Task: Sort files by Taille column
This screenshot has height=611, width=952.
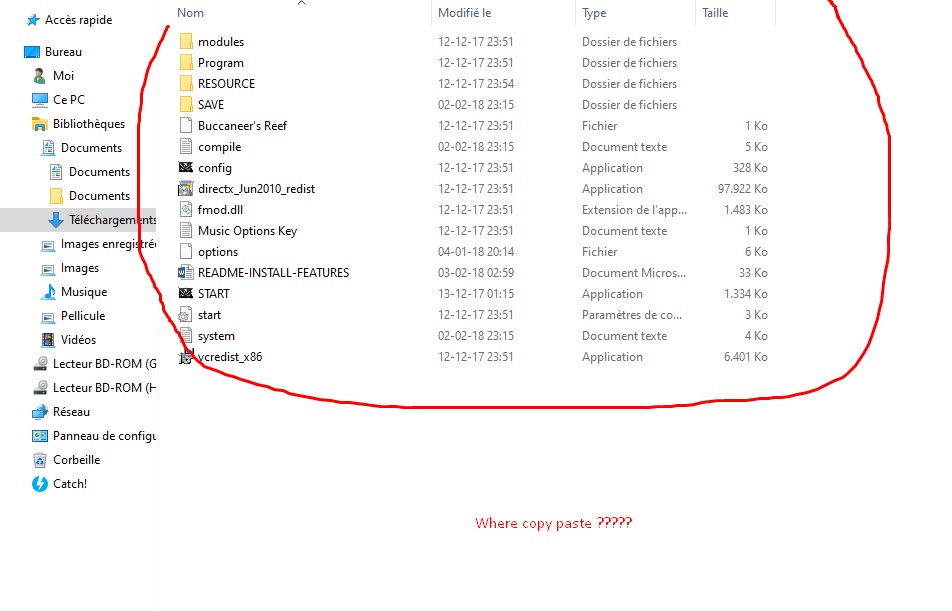Action: [715, 13]
